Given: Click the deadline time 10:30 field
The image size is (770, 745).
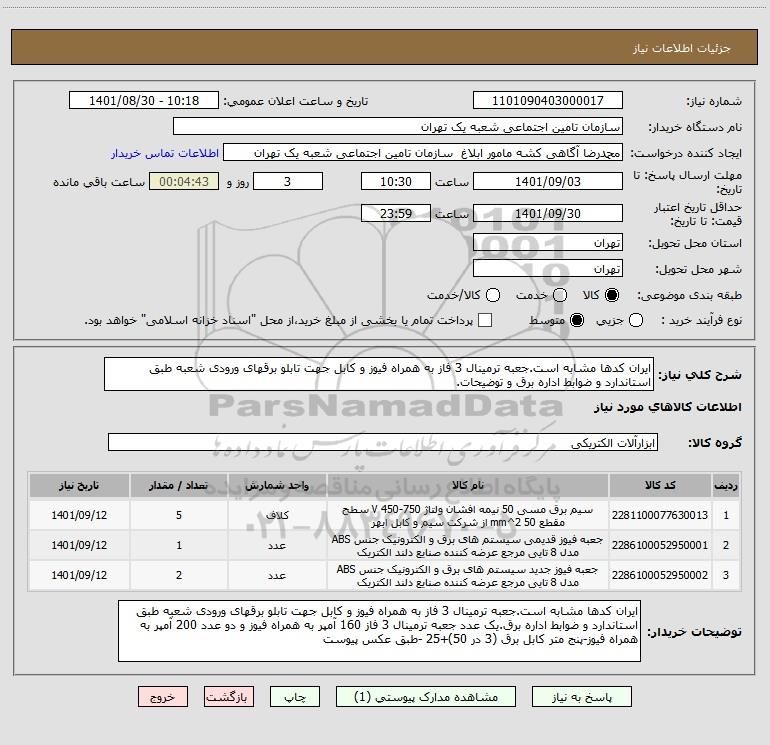Looking at the screenshot, I should click(396, 181).
